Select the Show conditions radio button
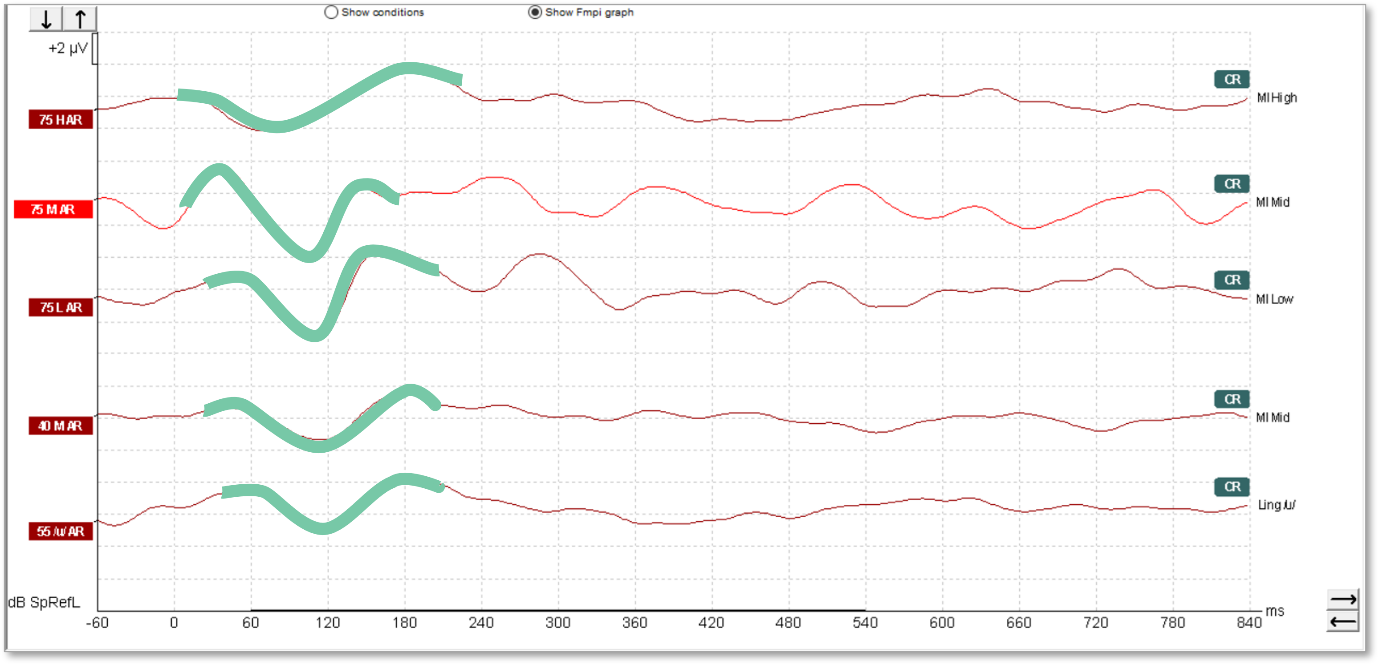 tap(331, 13)
